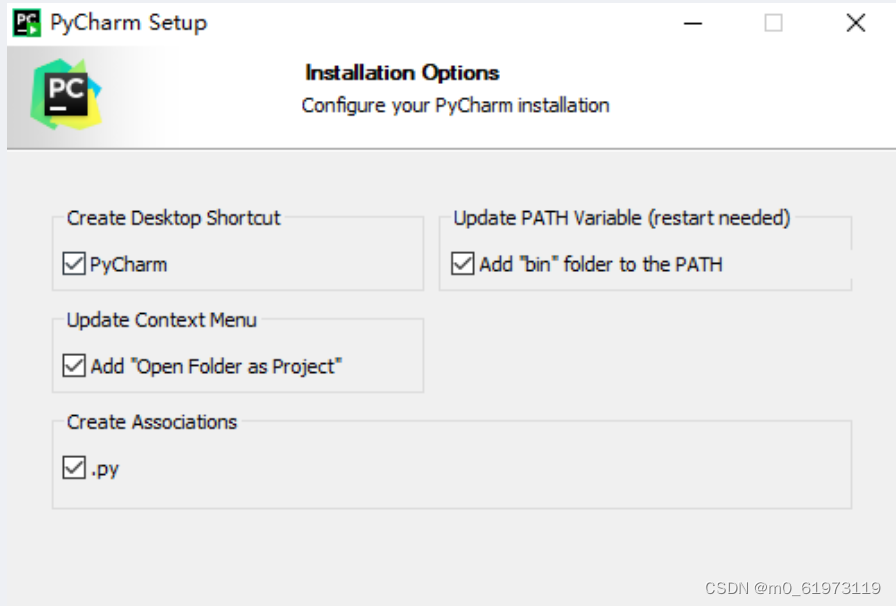Click the ".py" label text
The image size is (896, 606).
105,468
